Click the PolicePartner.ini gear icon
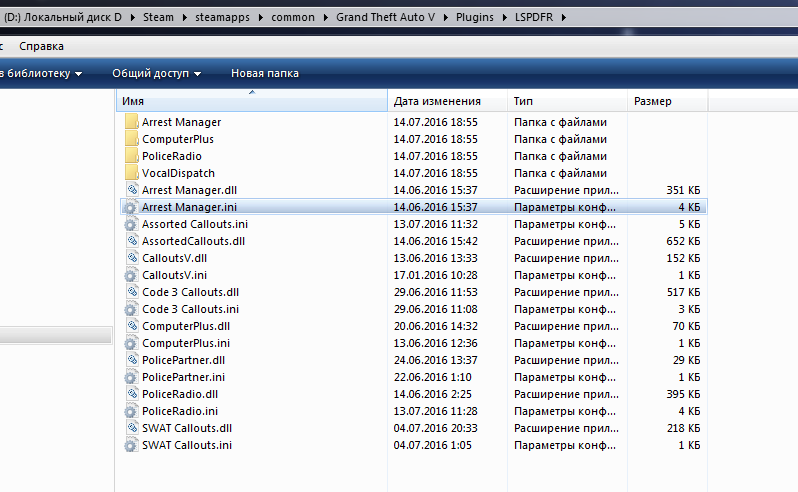The image size is (798, 492). pyautogui.click(x=131, y=377)
